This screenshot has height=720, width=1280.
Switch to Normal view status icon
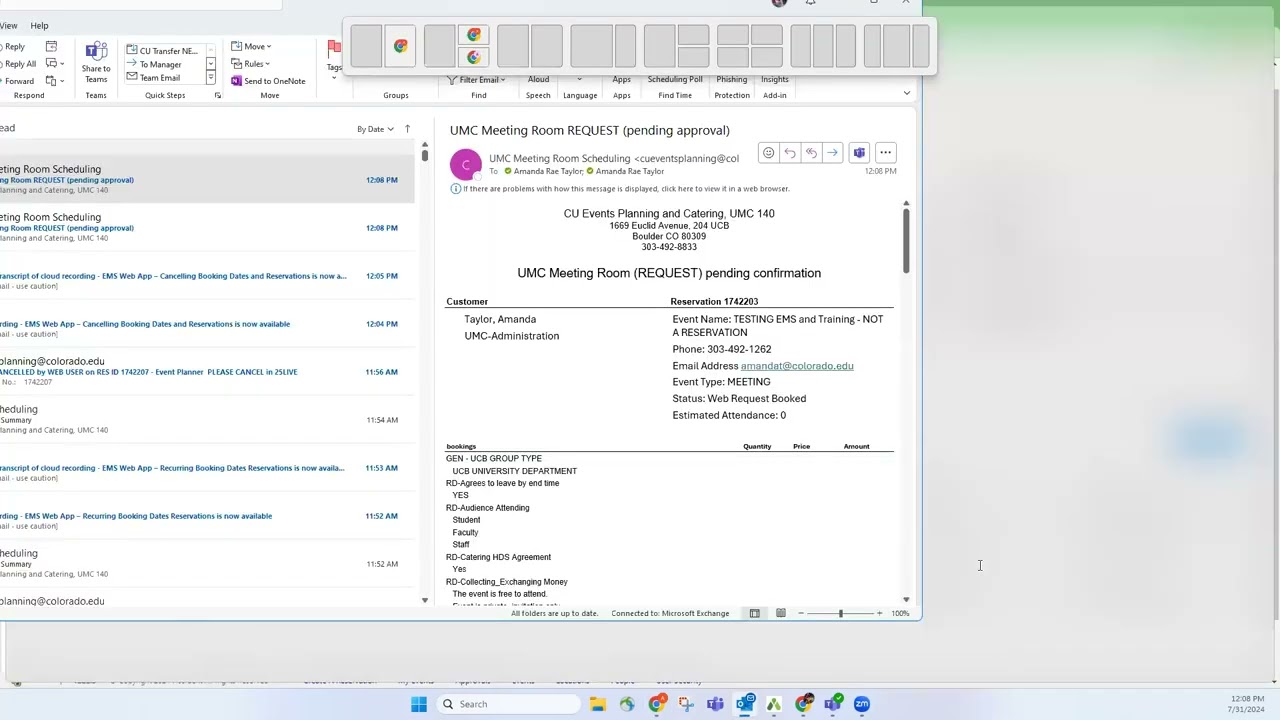pyautogui.click(x=754, y=613)
